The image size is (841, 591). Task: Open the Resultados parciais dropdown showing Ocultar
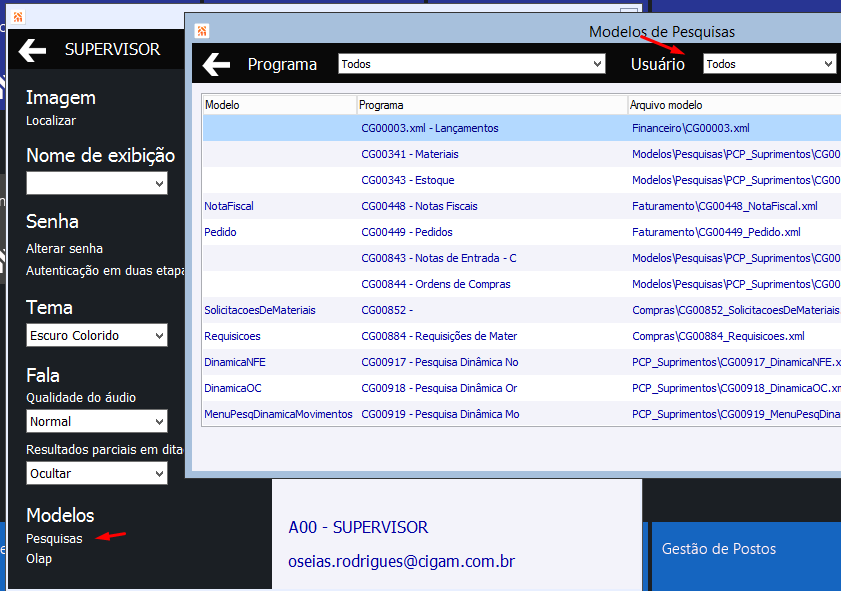coord(97,474)
